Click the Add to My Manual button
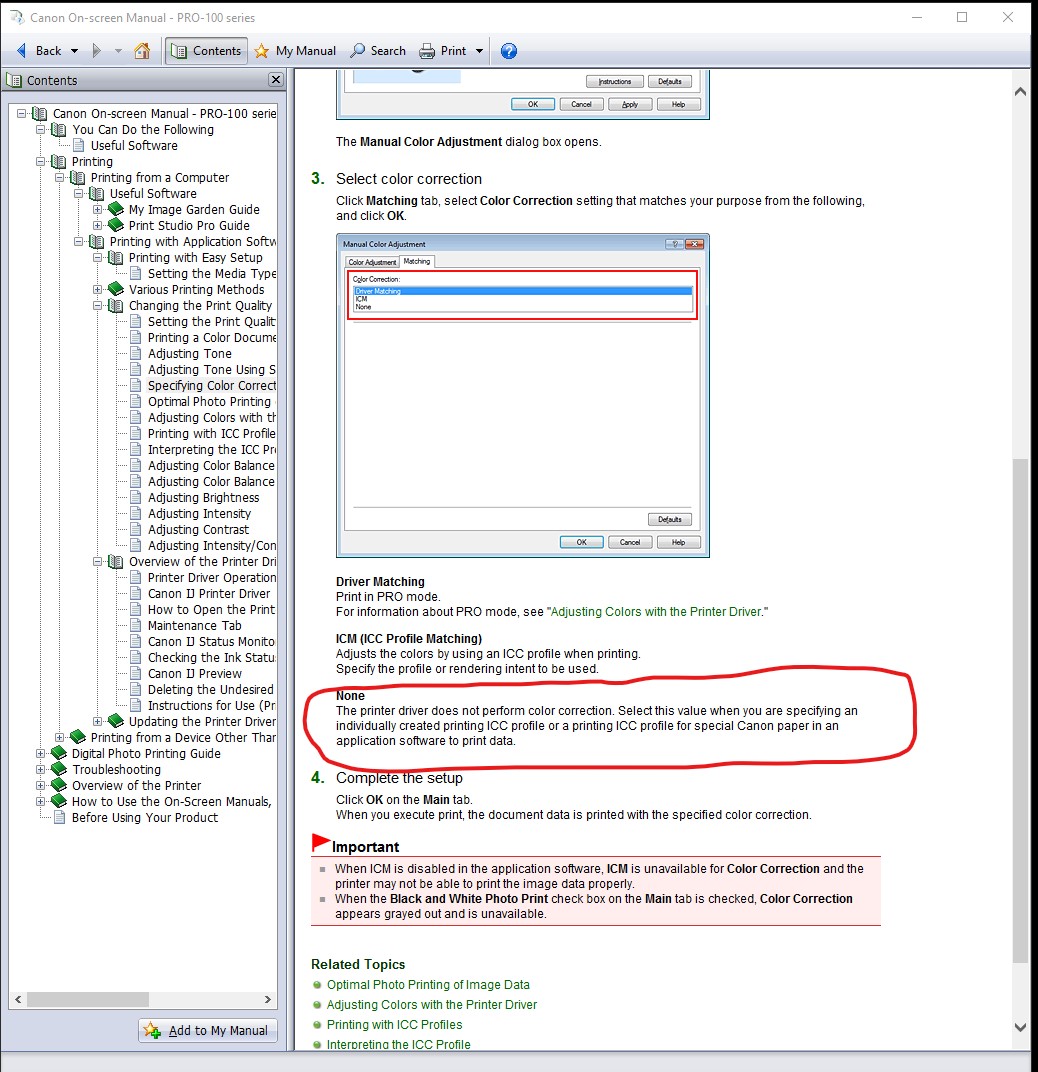The width and height of the screenshot is (1038, 1072). click(x=208, y=1030)
